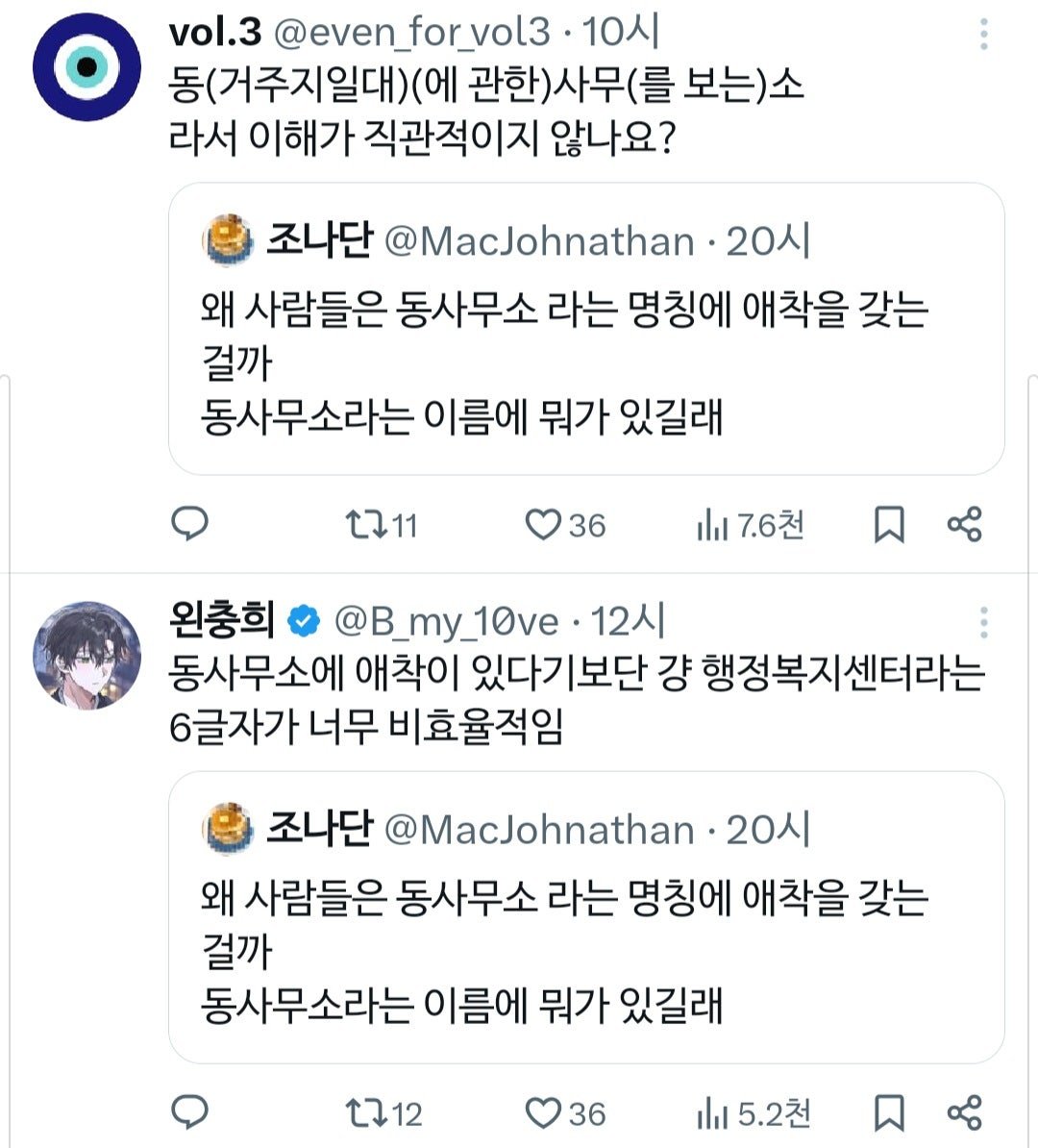Open vol.3's blue eye profile picture
This screenshot has width=1038, height=1148.
click(87, 66)
